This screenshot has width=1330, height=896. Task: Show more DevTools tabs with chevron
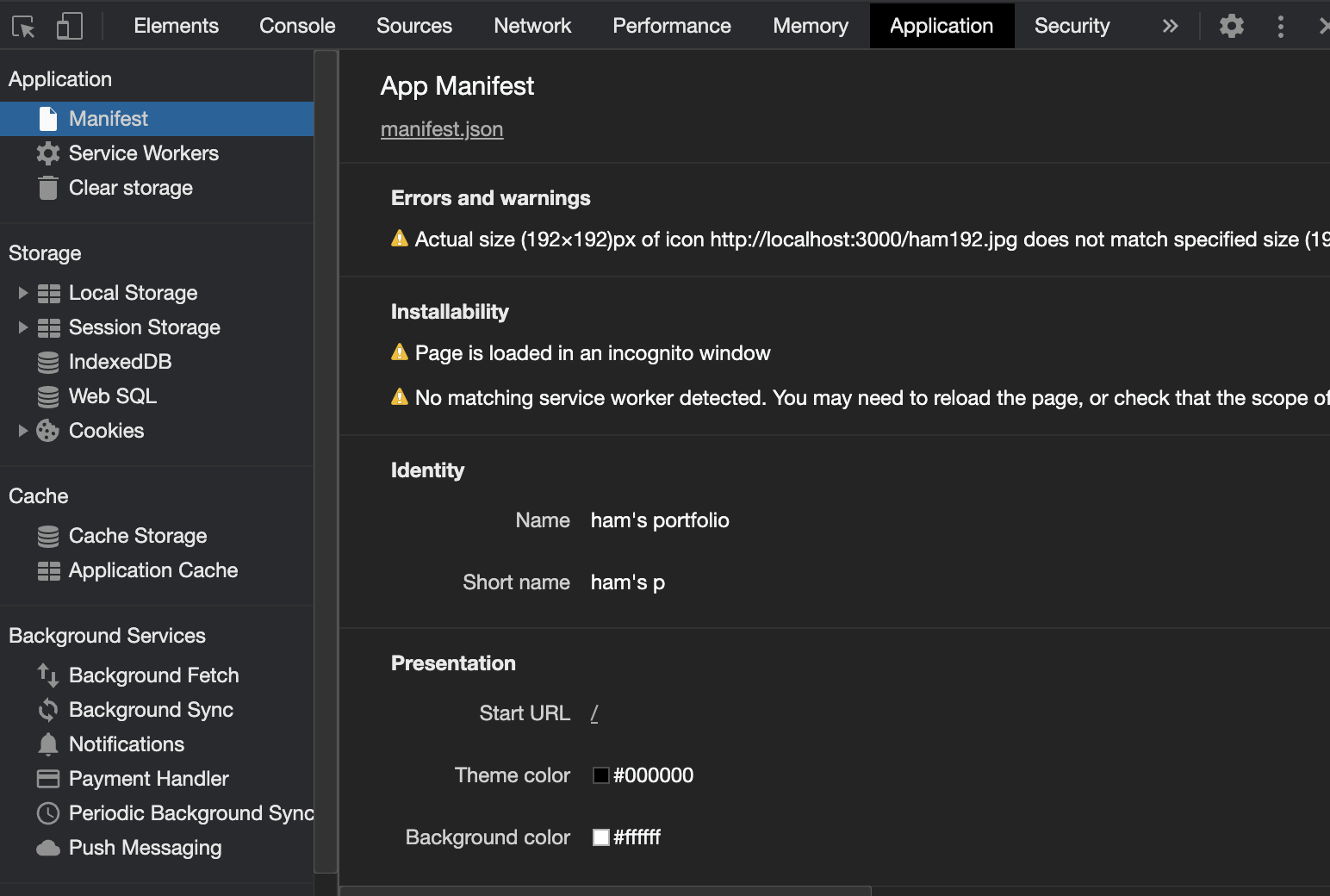point(1170,26)
